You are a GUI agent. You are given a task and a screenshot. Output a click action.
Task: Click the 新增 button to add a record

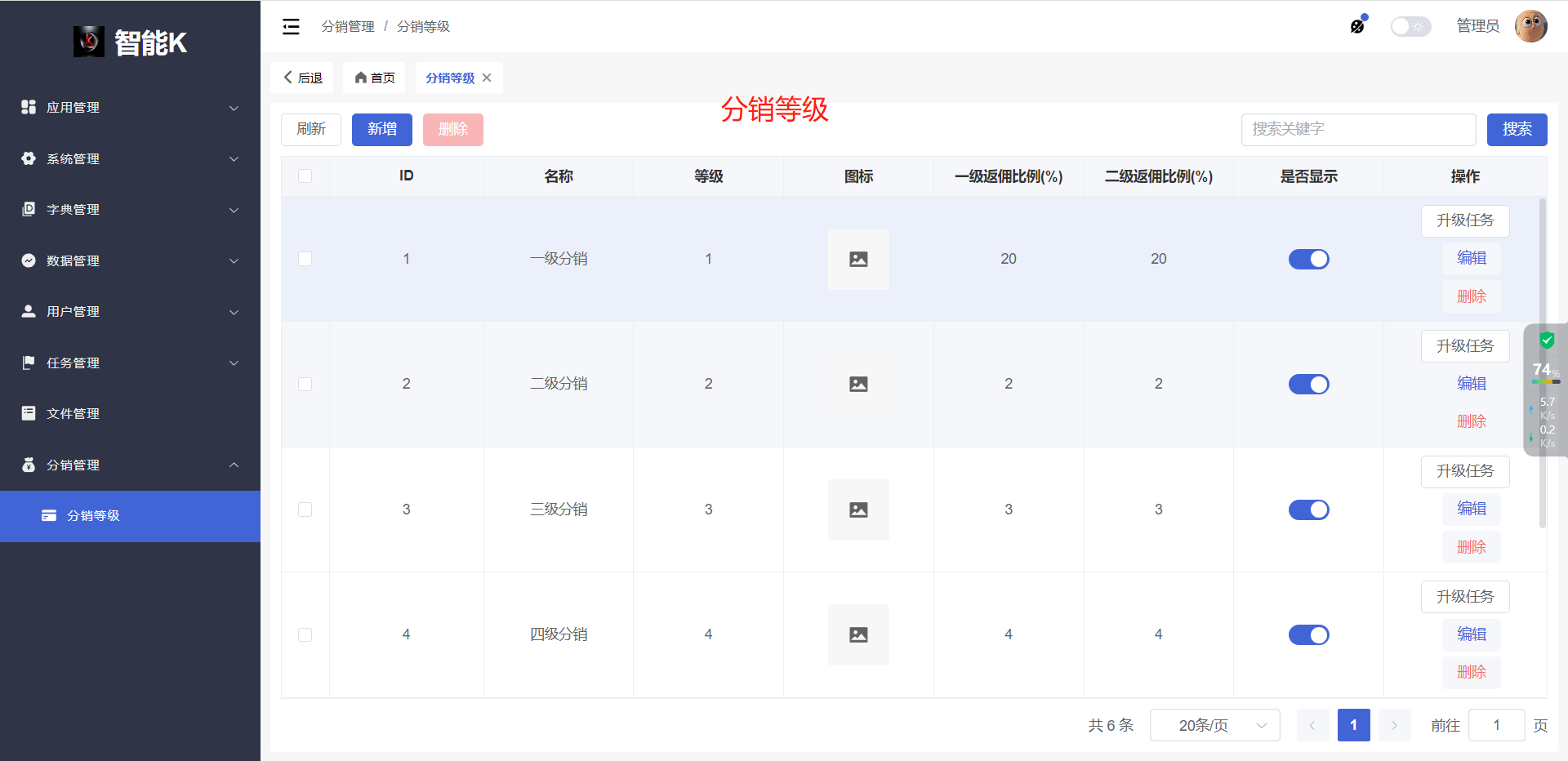pyautogui.click(x=381, y=129)
